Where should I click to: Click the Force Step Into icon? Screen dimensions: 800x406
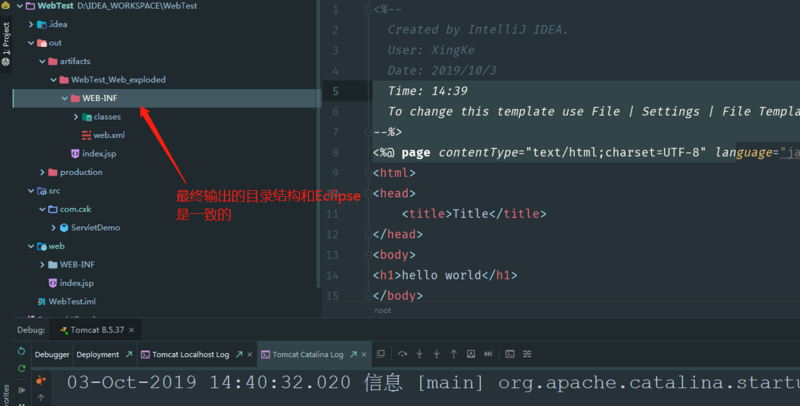[437, 354]
